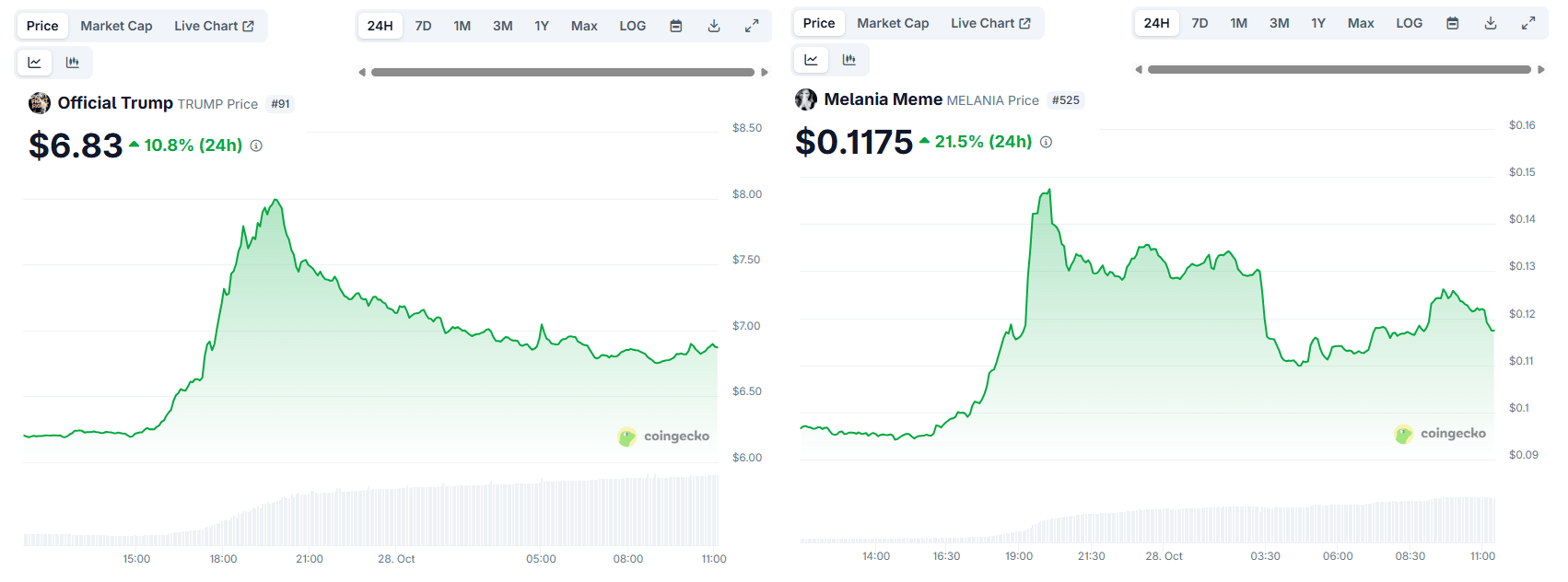Click right arrow of MELANIA range scrollbar

click(x=1541, y=69)
